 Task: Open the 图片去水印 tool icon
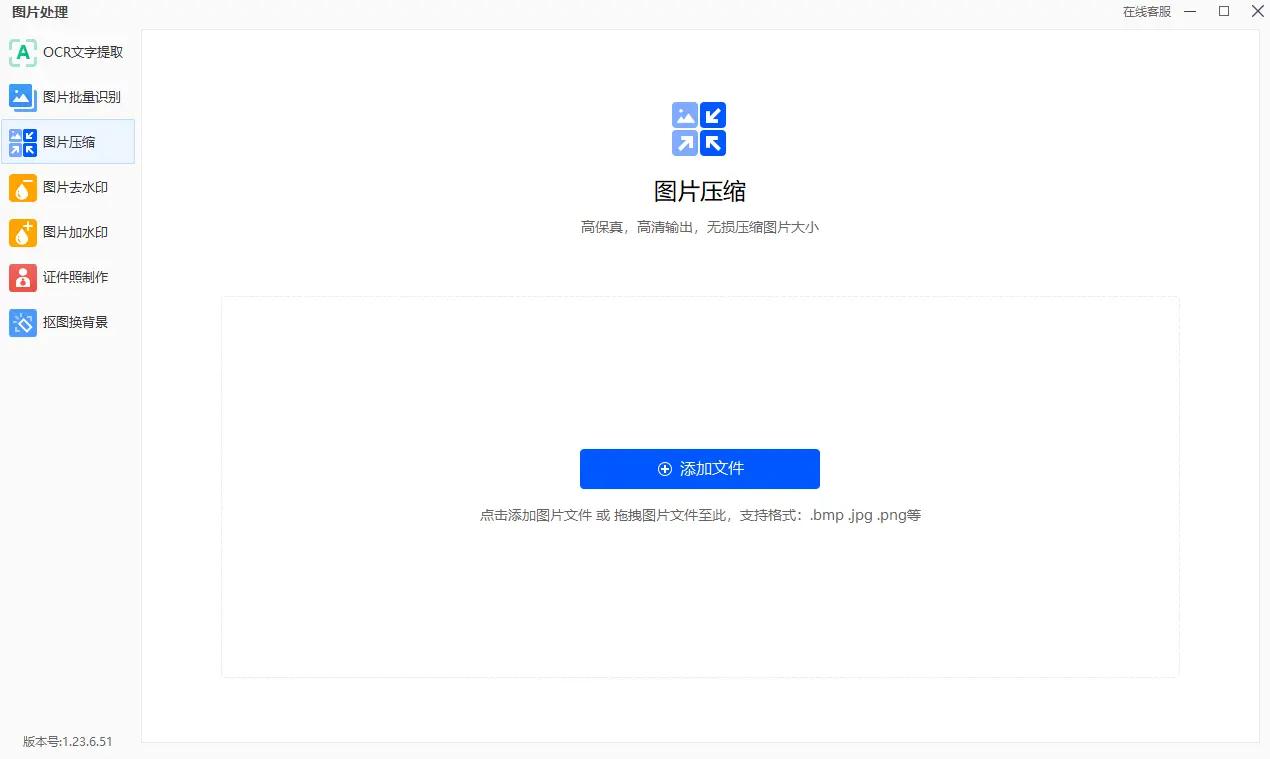click(x=22, y=187)
